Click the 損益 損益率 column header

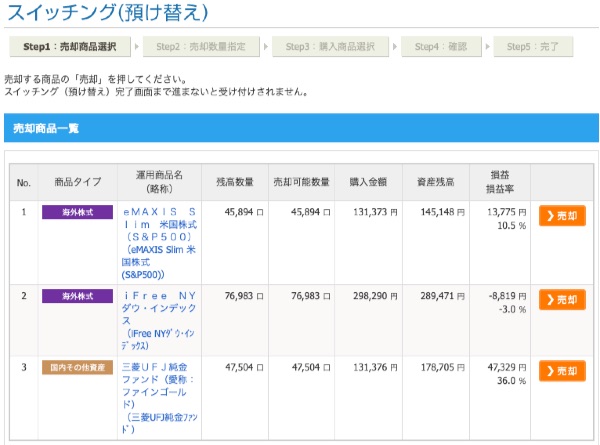(x=500, y=182)
